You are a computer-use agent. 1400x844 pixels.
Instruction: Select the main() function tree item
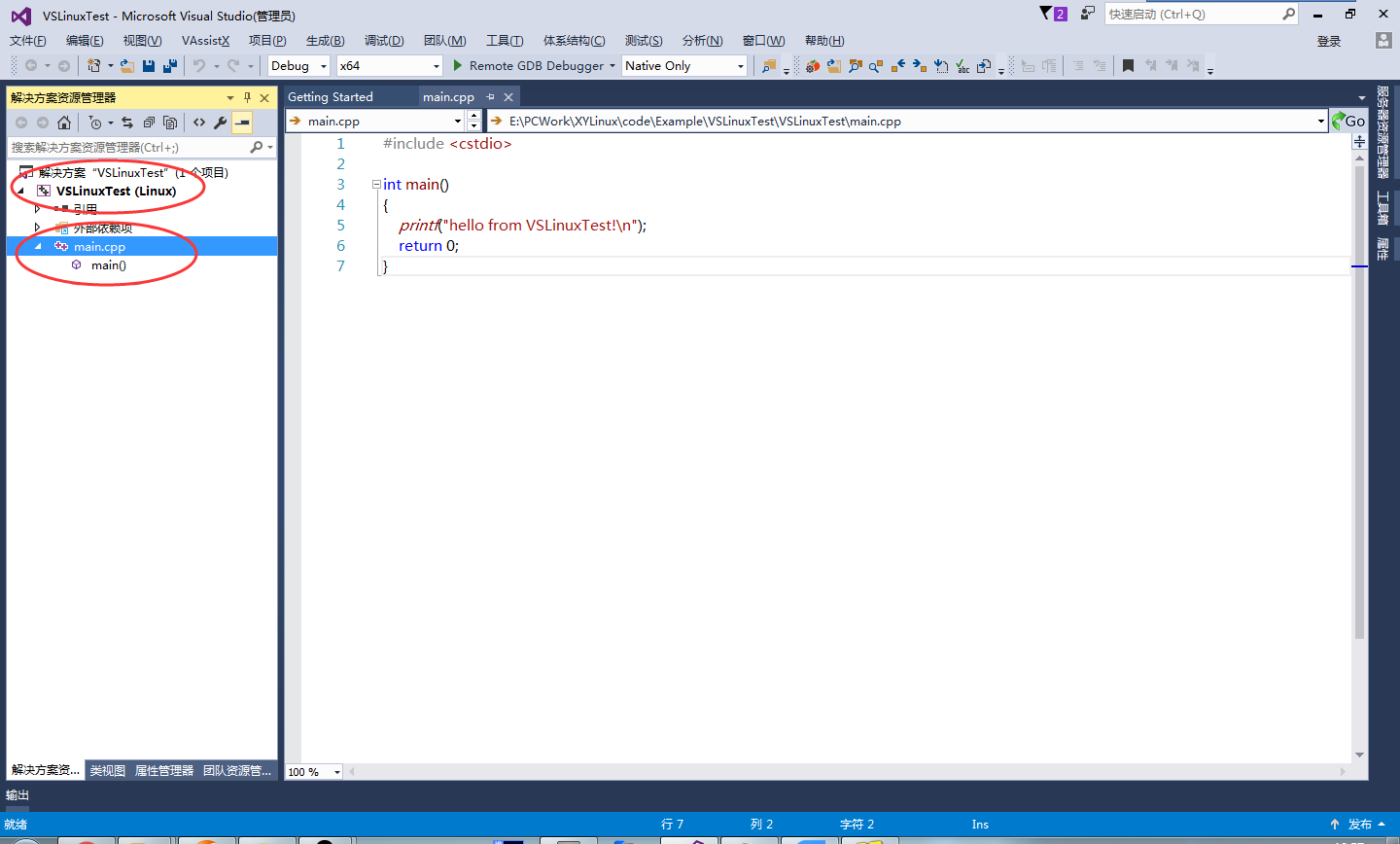(108, 264)
